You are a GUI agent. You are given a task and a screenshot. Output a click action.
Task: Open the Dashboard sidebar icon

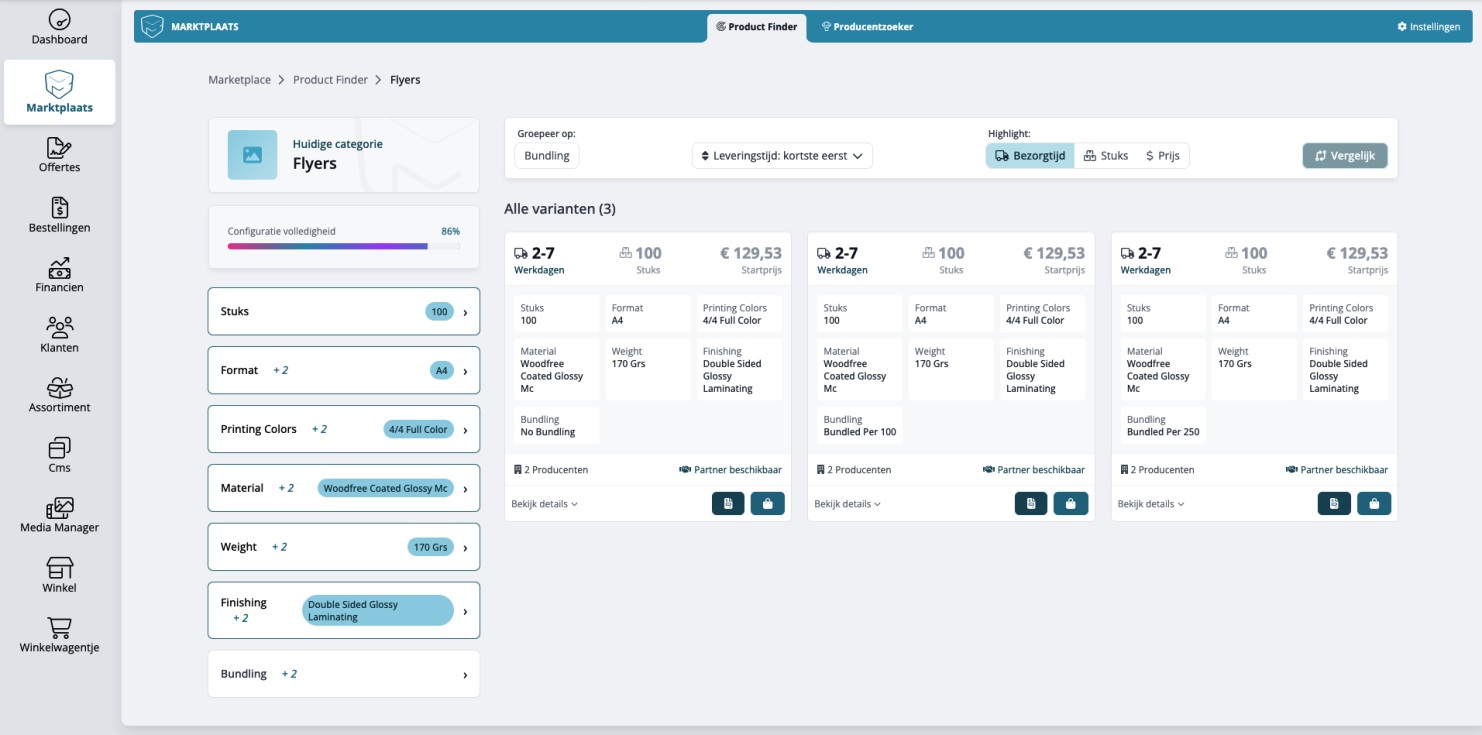coord(59,27)
